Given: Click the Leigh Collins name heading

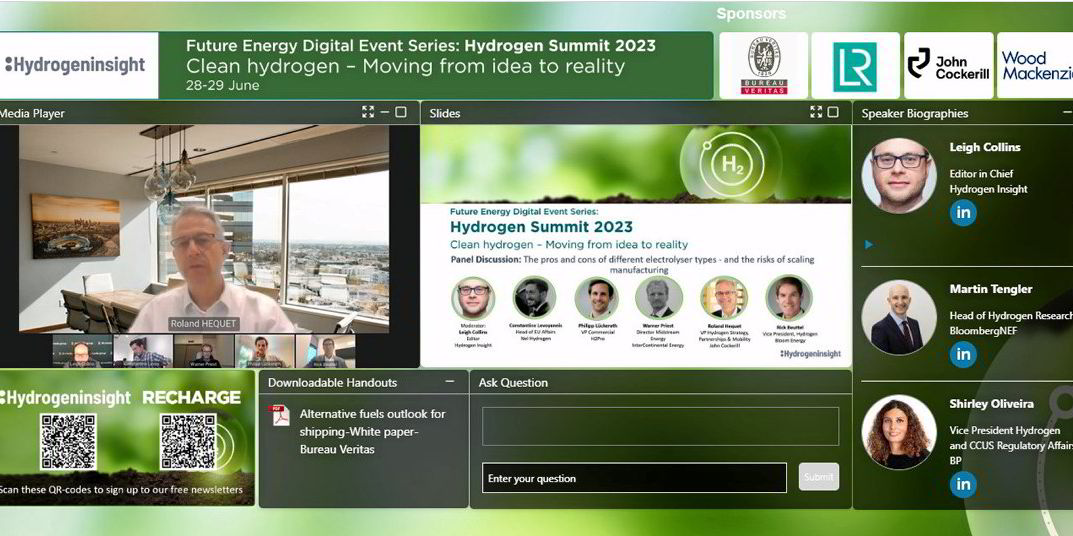Looking at the screenshot, I should click(x=985, y=147).
